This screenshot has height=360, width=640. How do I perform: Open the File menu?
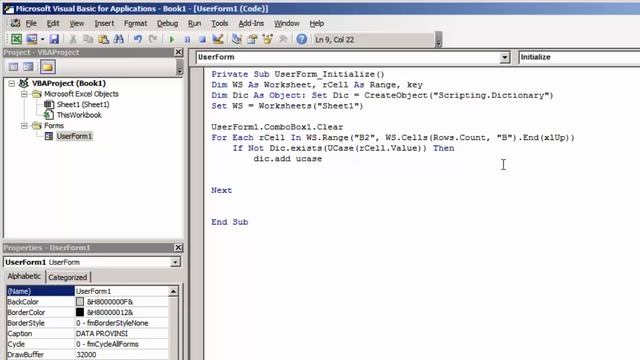point(31,24)
